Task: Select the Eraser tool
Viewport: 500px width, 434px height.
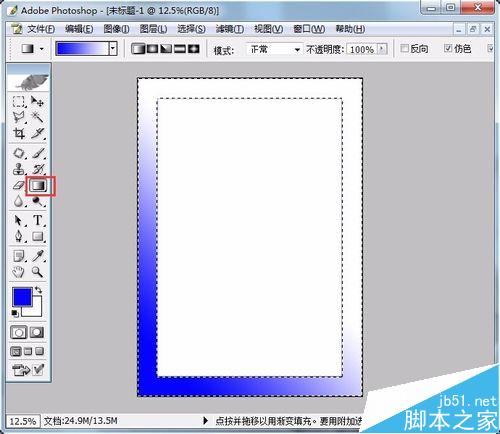Action: (19, 185)
